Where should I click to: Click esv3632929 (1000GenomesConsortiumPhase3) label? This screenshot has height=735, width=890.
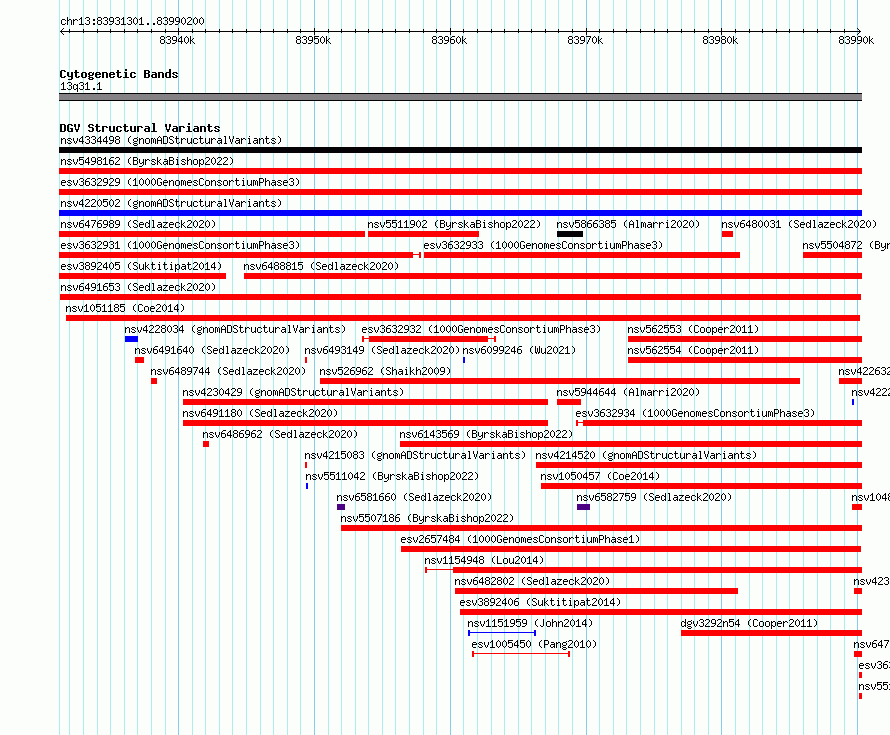tap(180, 182)
